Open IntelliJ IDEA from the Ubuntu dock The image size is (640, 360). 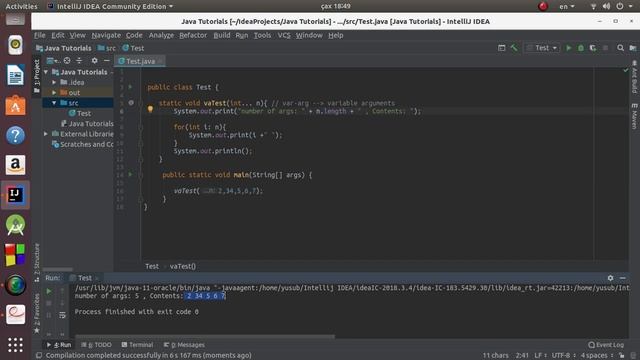[16, 195]
